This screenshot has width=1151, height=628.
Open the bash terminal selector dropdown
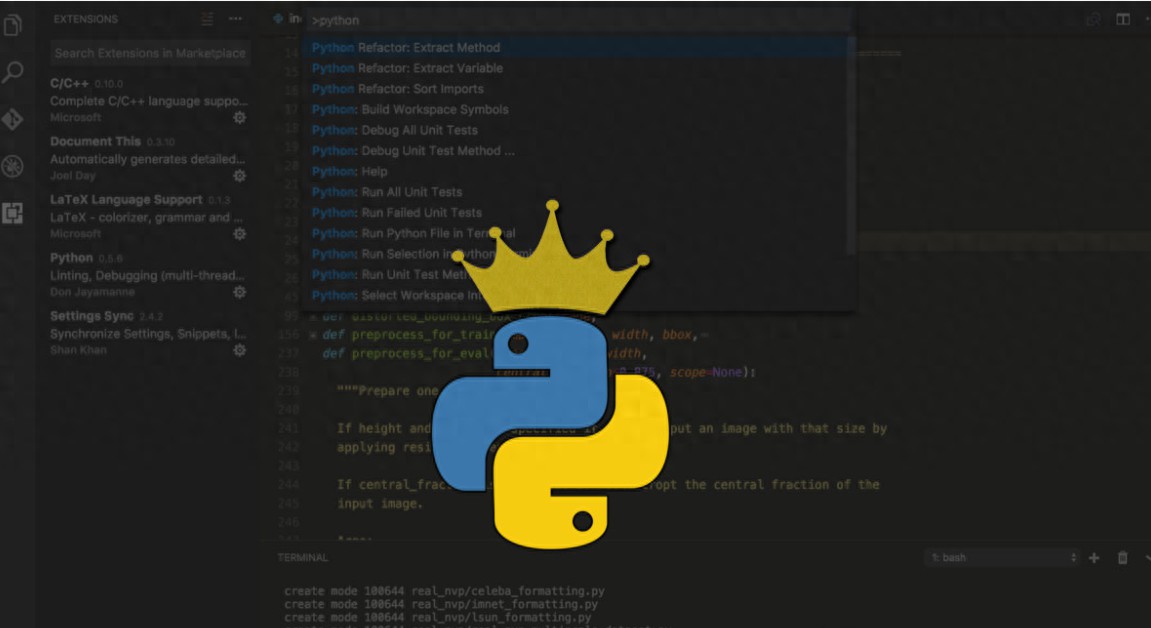coord(1003,558)
